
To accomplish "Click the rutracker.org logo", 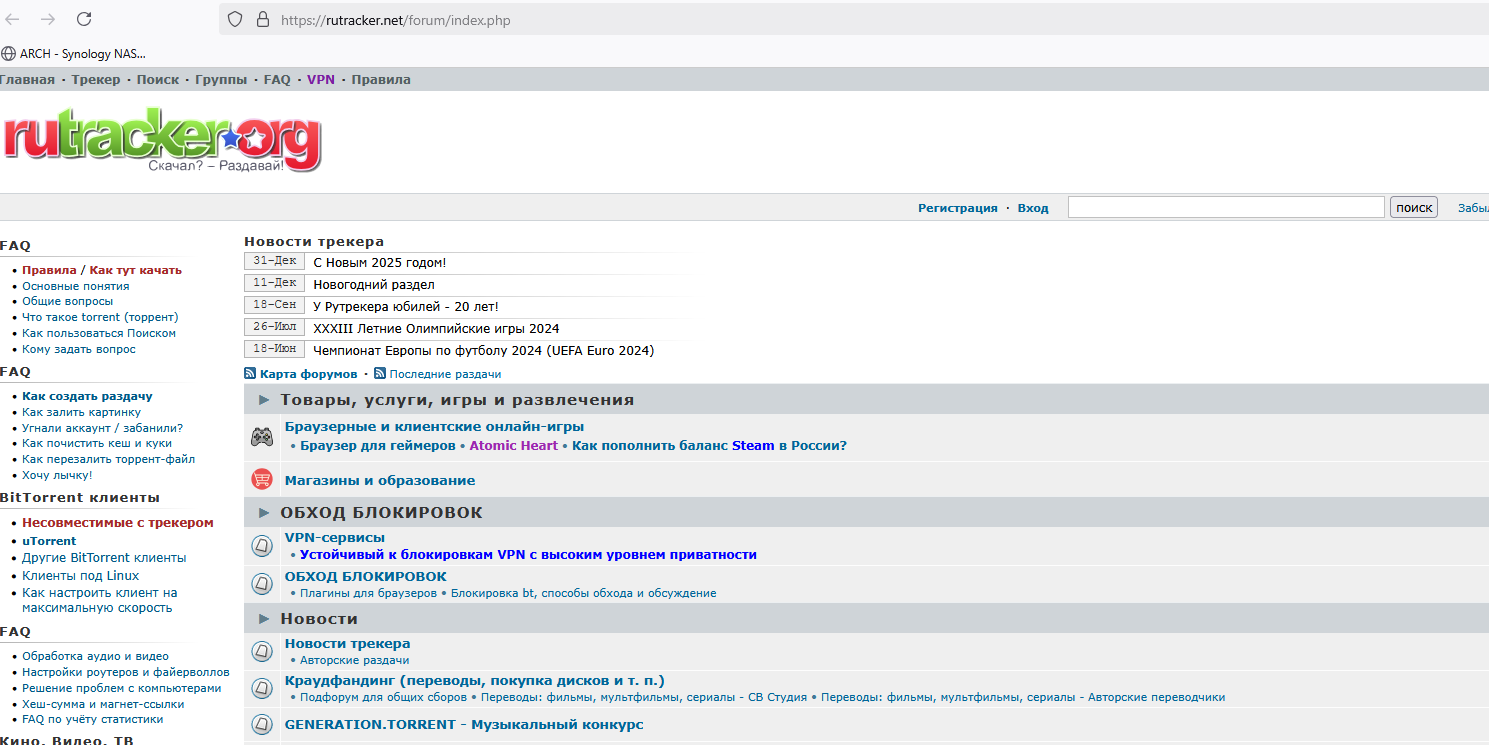I will point(162,142).
